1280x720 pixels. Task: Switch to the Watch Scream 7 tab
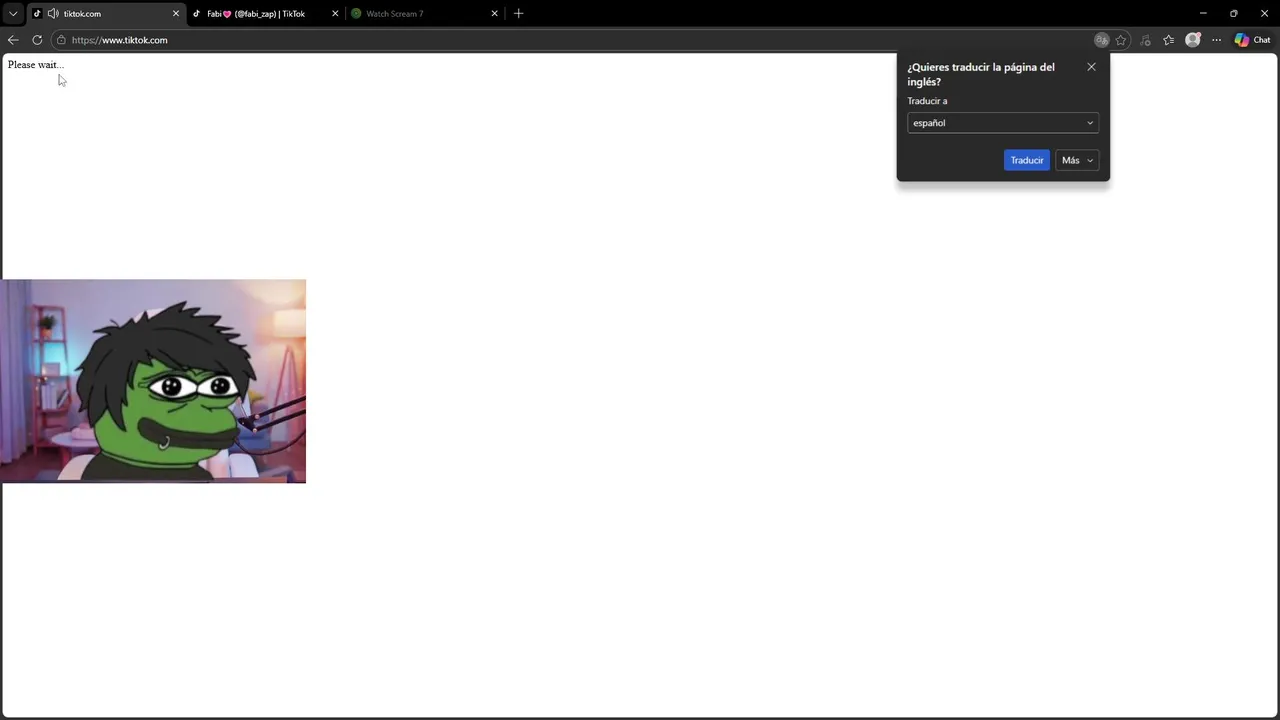(424, 14)
